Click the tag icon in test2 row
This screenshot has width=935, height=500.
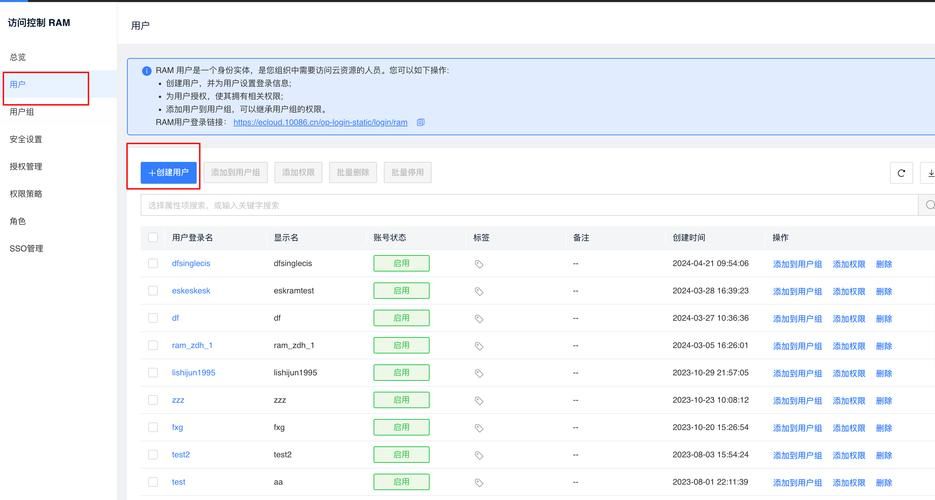pyautogui.click(x=479, y=455)
